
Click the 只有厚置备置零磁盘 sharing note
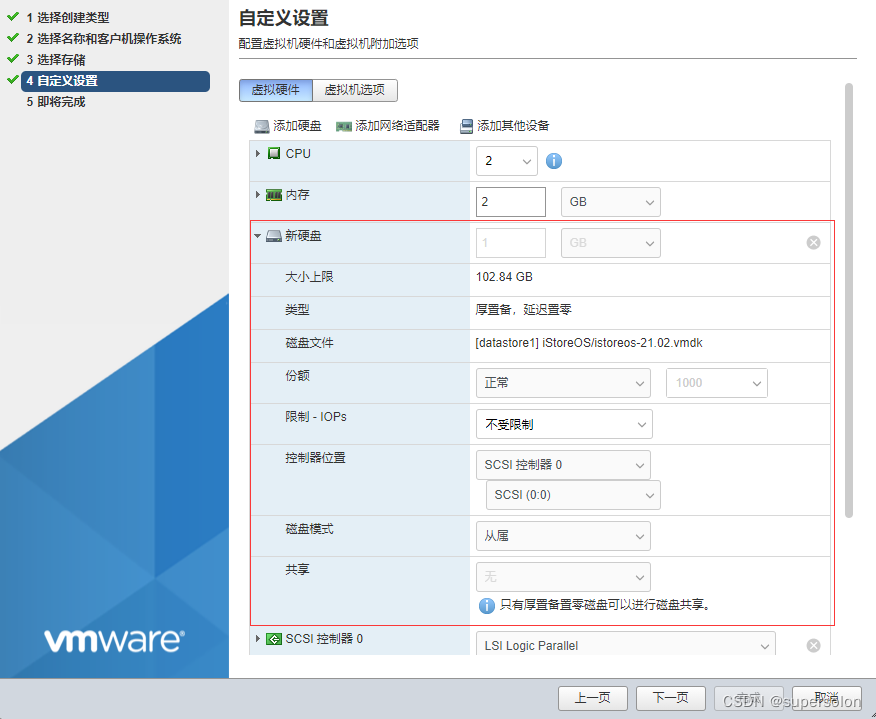(605, 605)
